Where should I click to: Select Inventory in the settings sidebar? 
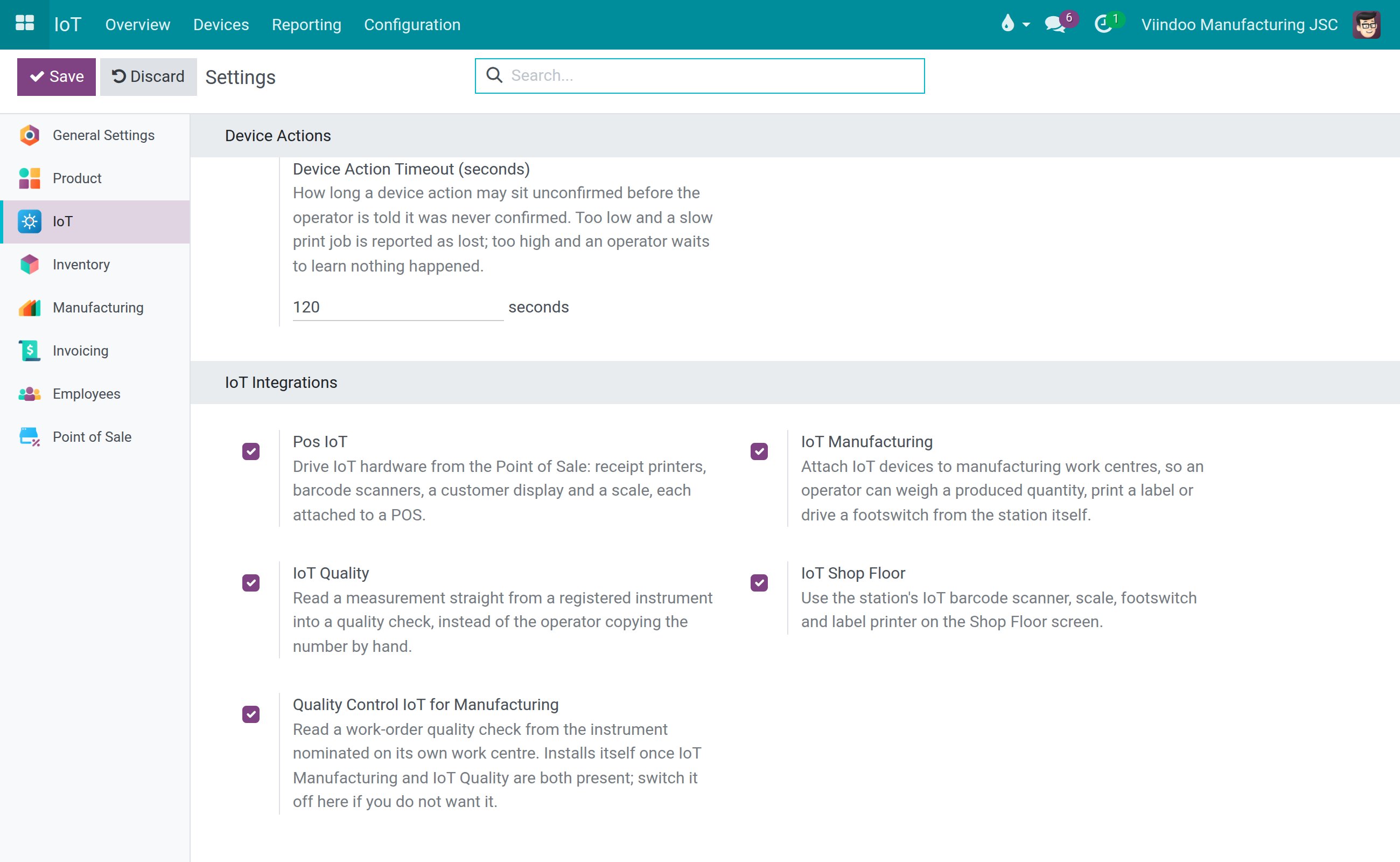96,265
